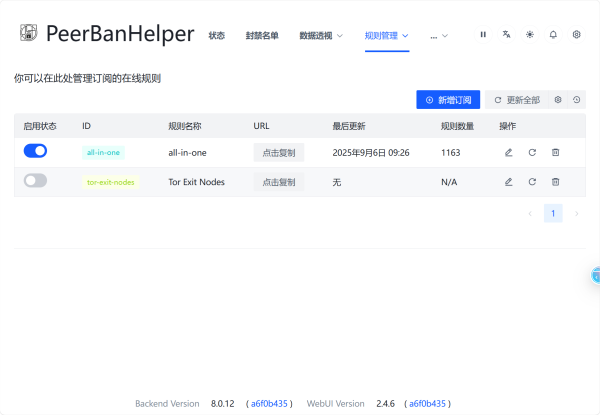
Task: Click rule count 1163
Action: (451, 153)
